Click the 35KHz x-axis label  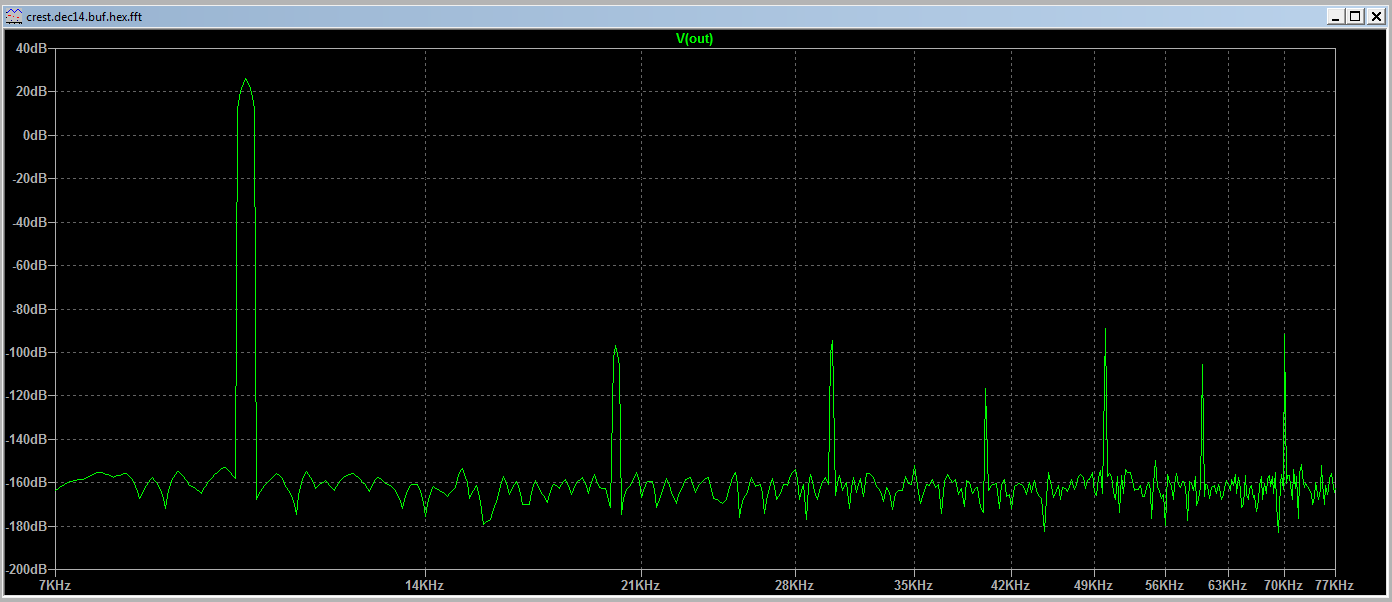913,585
